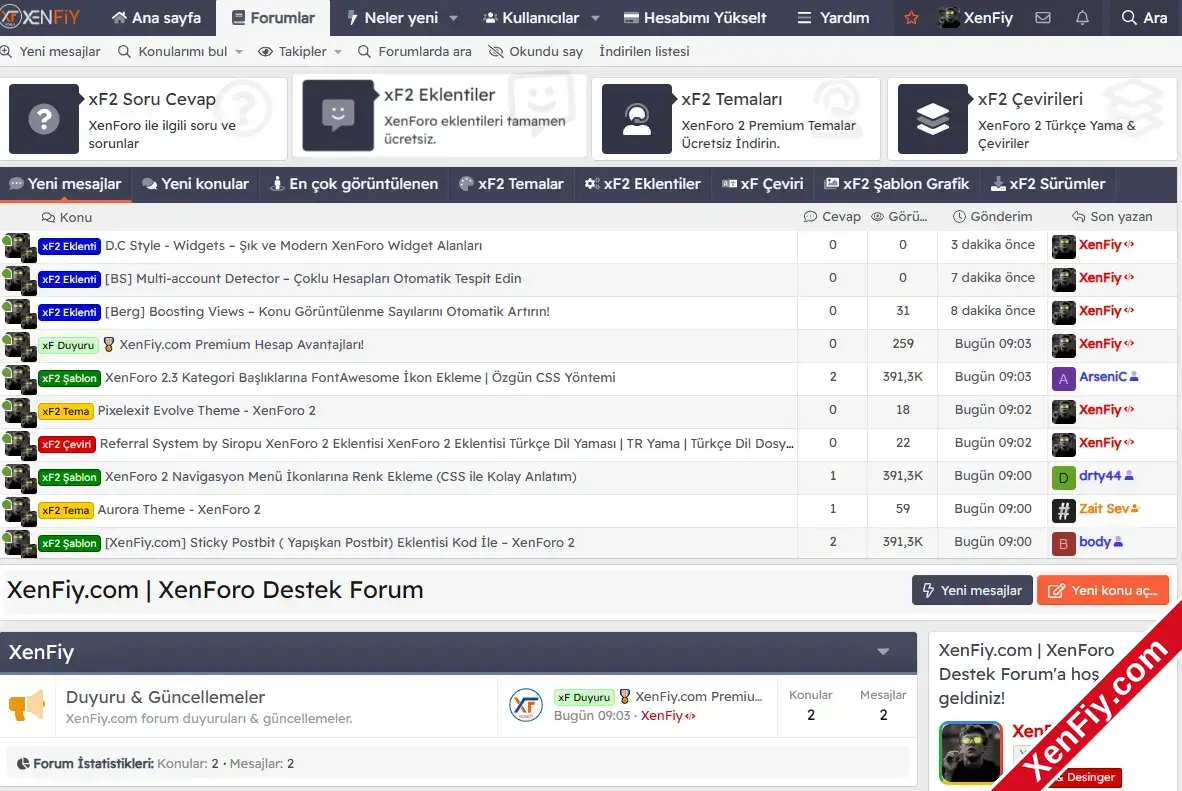Click the xF2 Temaları user icon
The height and width of the screenshot is (791, 1182).
(x=637, y=119)
